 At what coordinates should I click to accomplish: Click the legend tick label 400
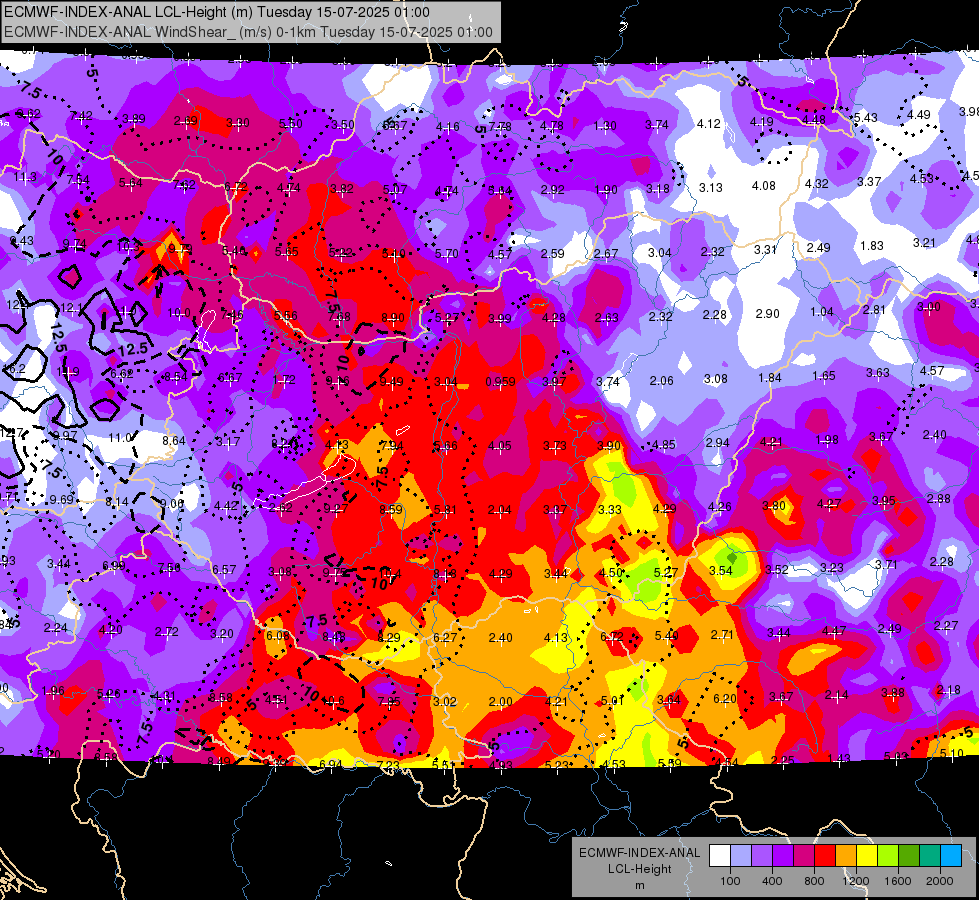[772, 881]
